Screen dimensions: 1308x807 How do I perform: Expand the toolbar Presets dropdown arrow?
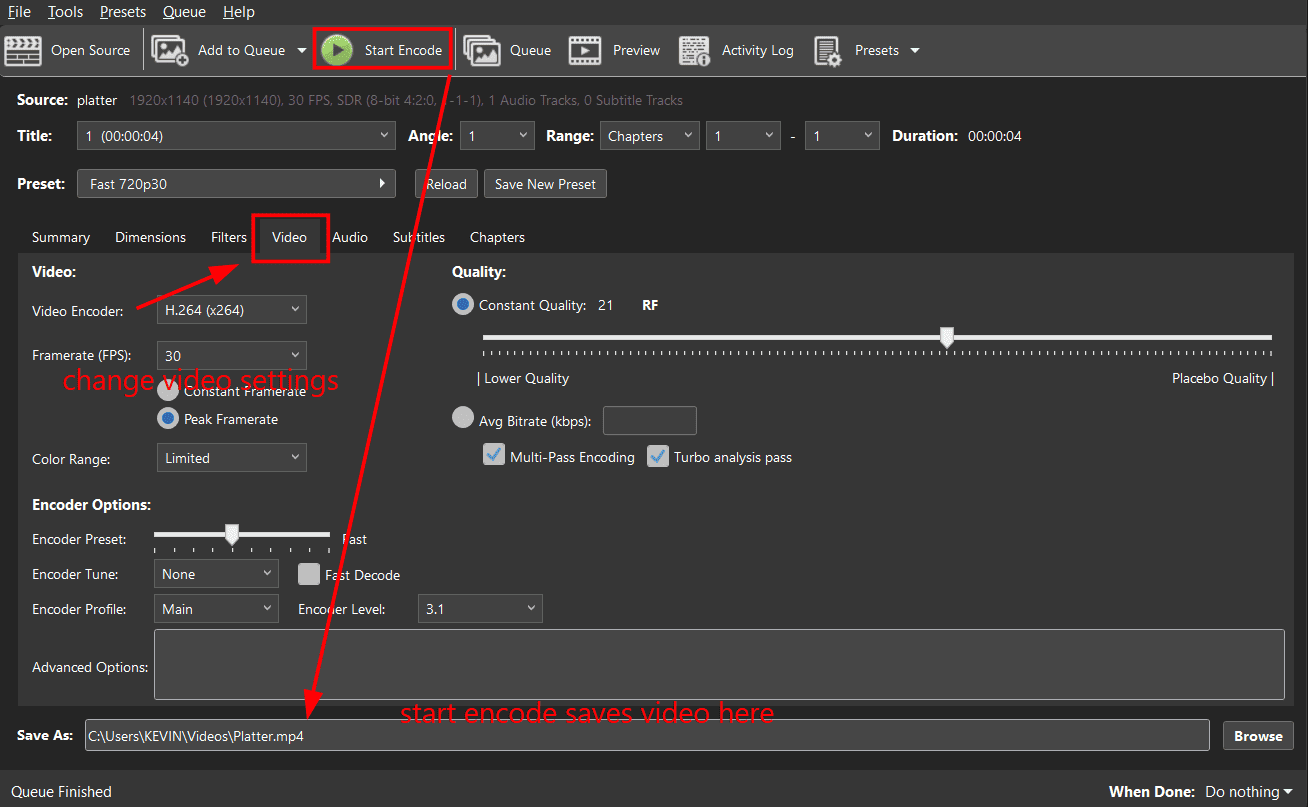[x=914, y=50]
